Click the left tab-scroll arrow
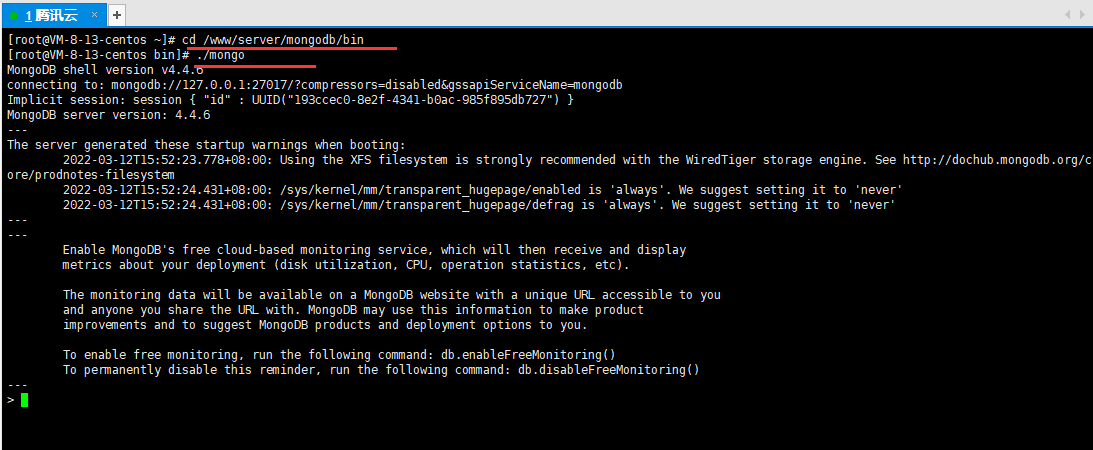The image size is (1093, 450). coord(1069,15)
